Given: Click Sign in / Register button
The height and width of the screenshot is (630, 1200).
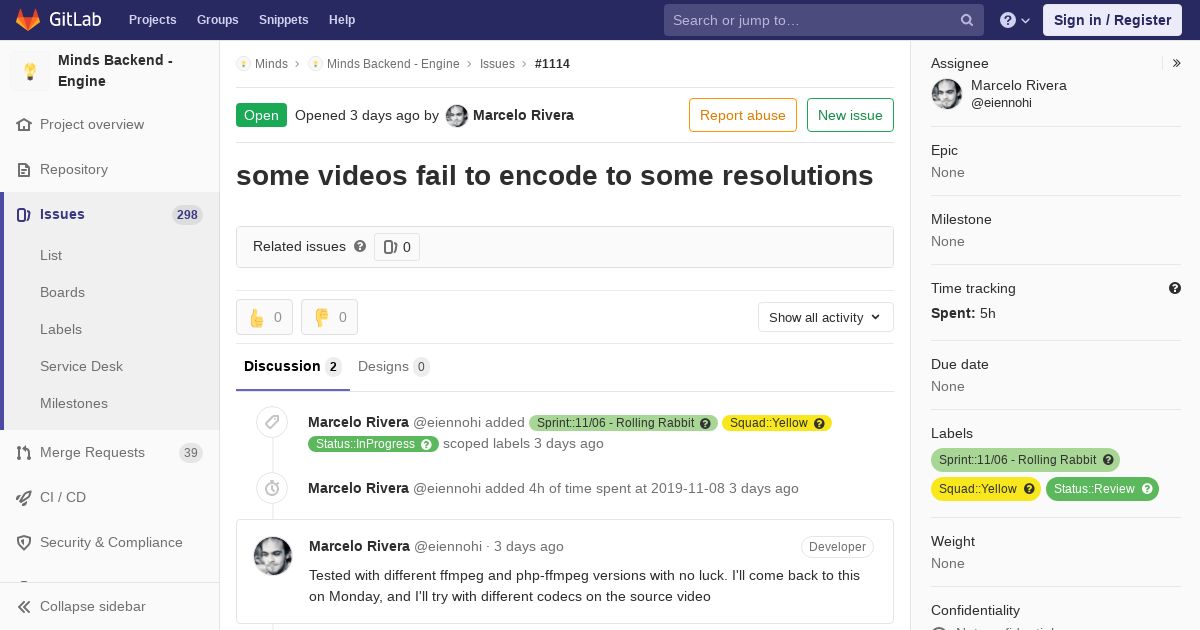Looking at the screenshot, I should click(x=1112, y=20).
